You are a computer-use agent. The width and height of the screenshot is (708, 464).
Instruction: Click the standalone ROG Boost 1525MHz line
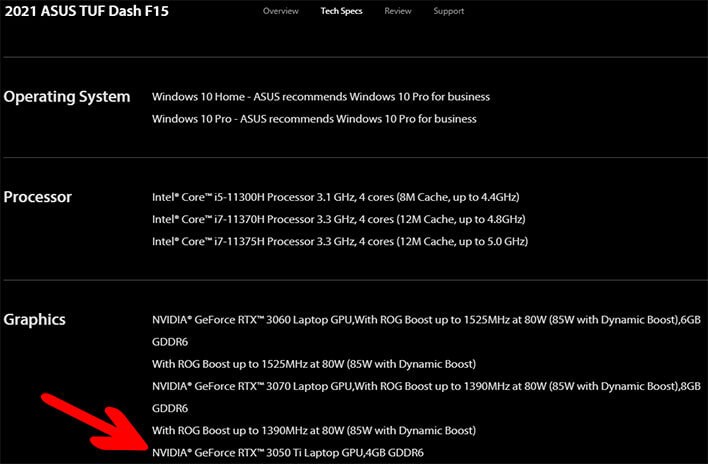coord(313,363)
